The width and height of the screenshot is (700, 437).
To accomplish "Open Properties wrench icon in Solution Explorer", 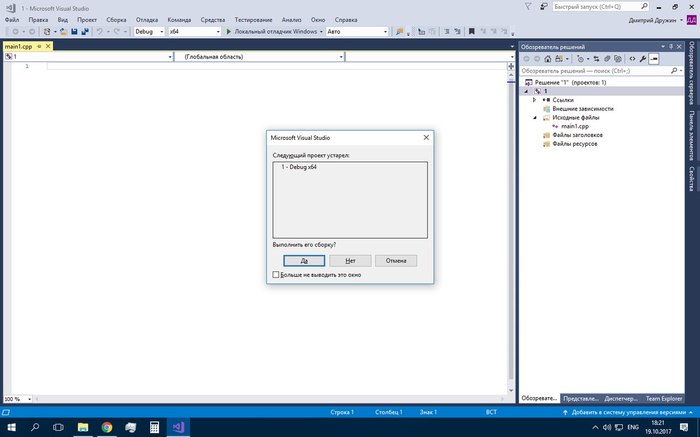I will pyautogui.click(x=643, y=59).
